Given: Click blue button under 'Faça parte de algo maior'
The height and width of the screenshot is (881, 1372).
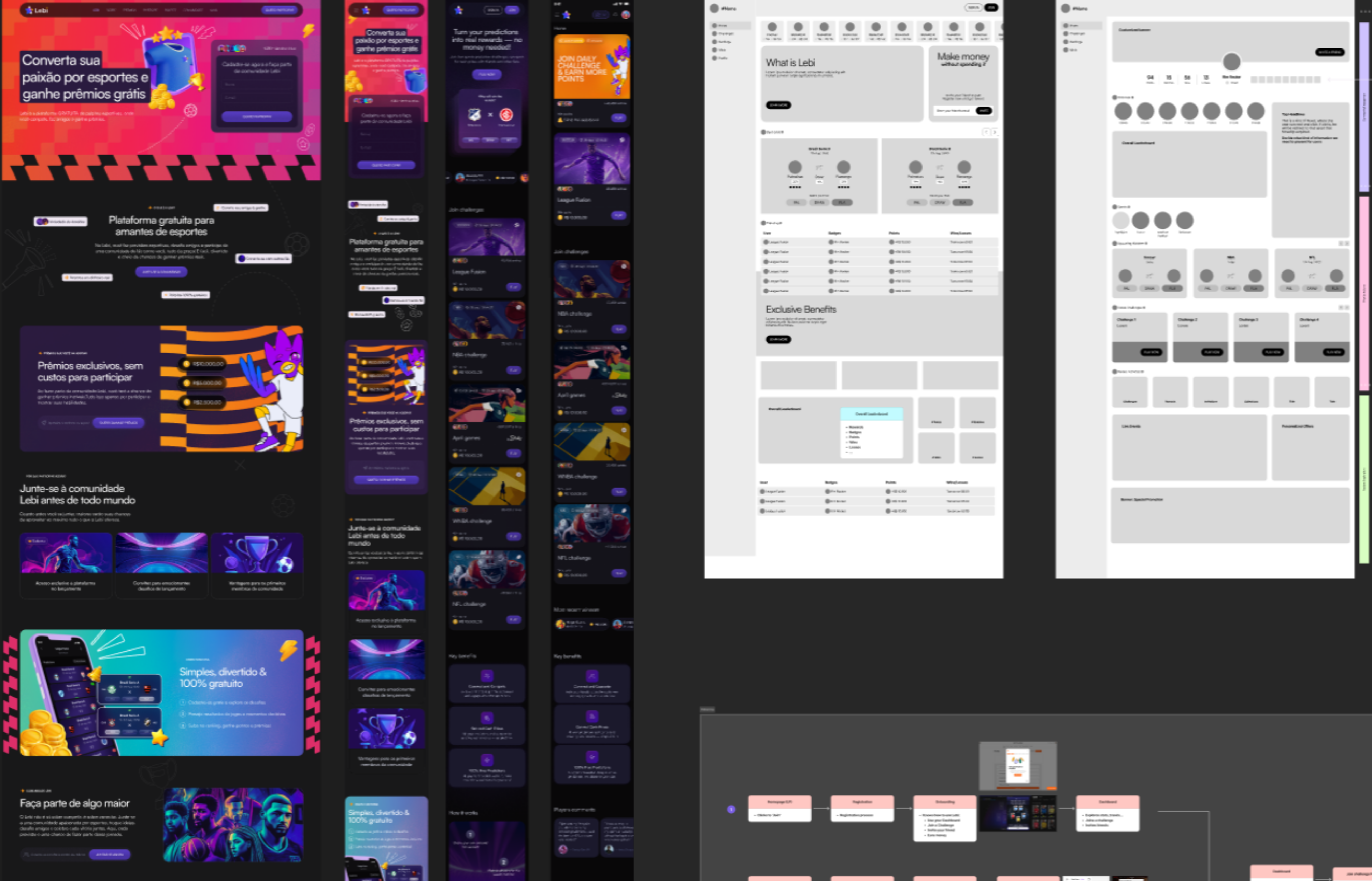Looking at the screenshot, I should click(109, 854).
